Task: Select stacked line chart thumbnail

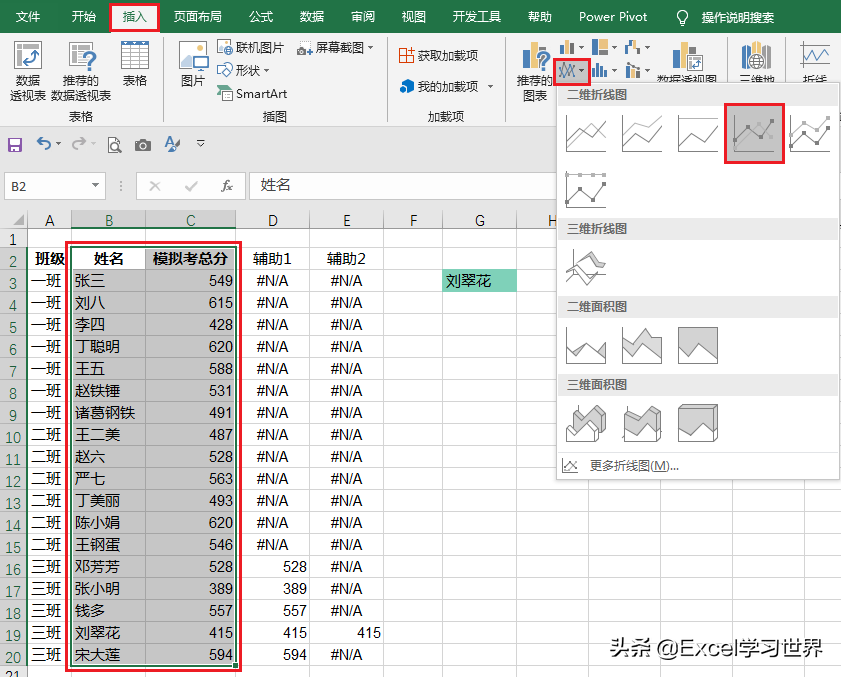Action: point(641,134)
